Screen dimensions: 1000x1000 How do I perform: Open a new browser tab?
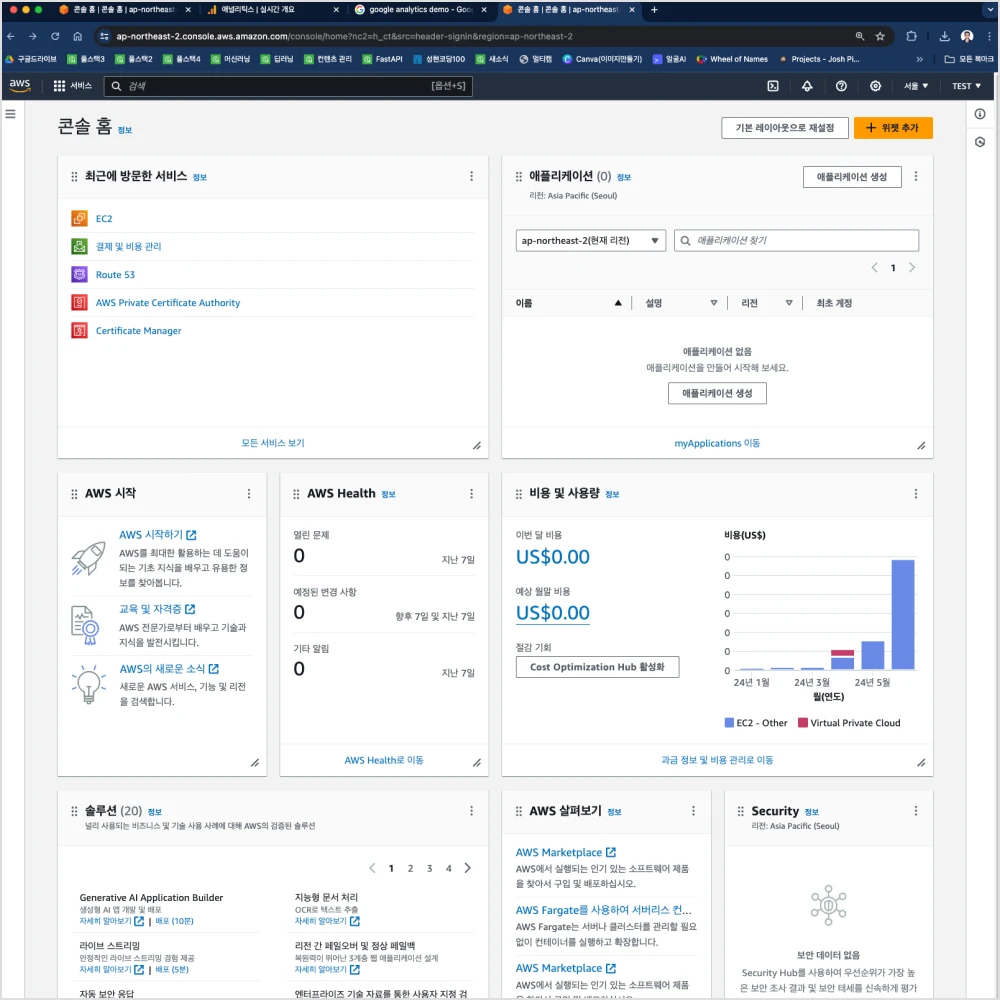click(x=654, y=10)
